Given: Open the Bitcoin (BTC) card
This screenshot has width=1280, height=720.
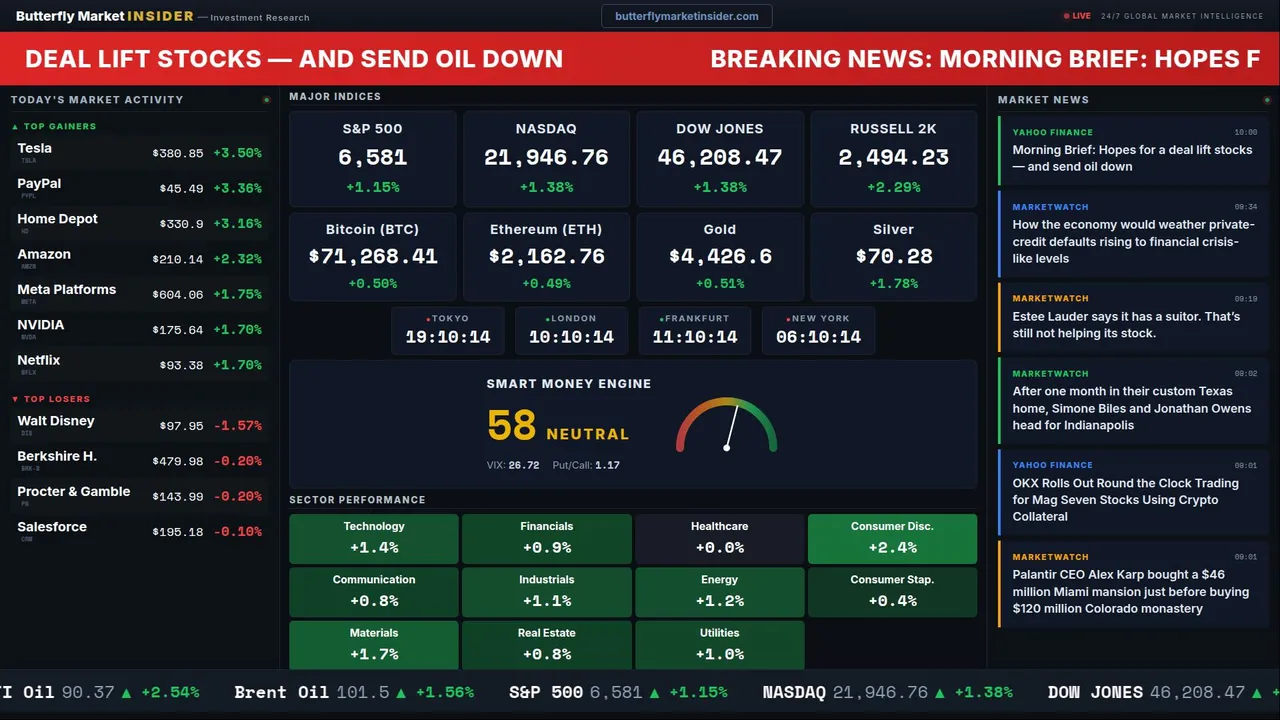Looking at the screenshot, I should click(x=373, y=256).
